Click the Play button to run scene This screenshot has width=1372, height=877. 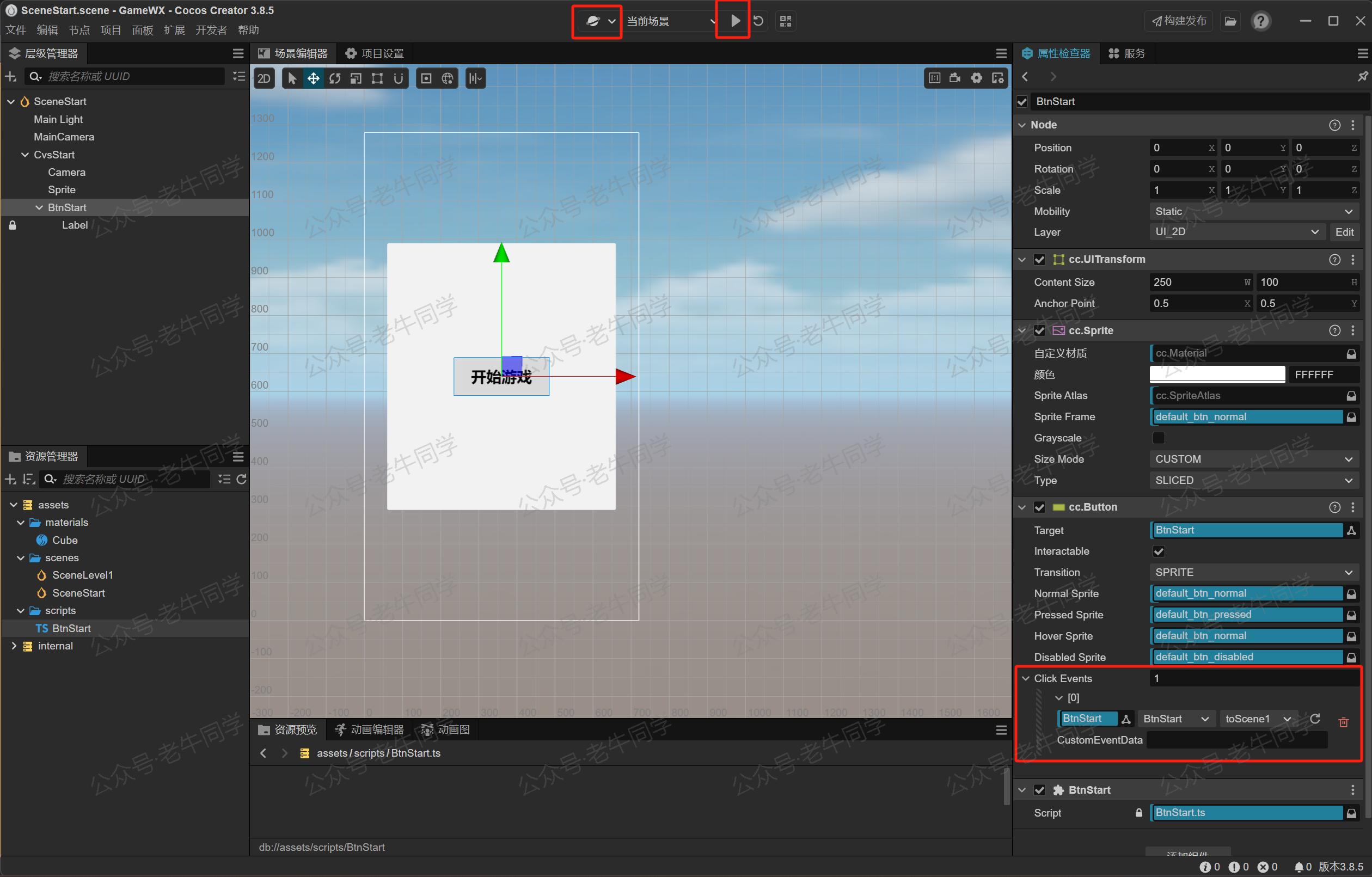click(734, 20)
